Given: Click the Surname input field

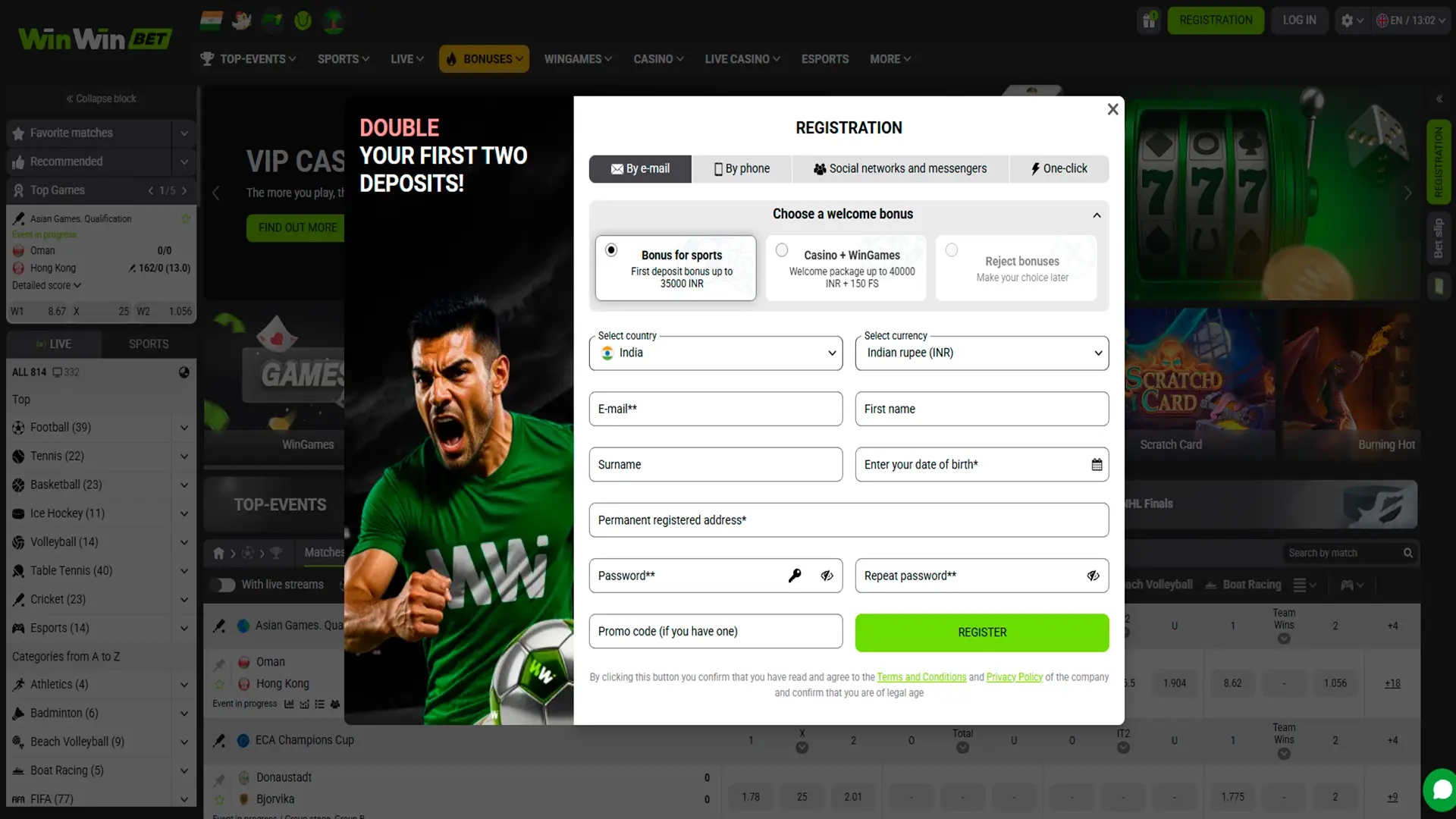Looking at the screenshot, I should 715,465.
